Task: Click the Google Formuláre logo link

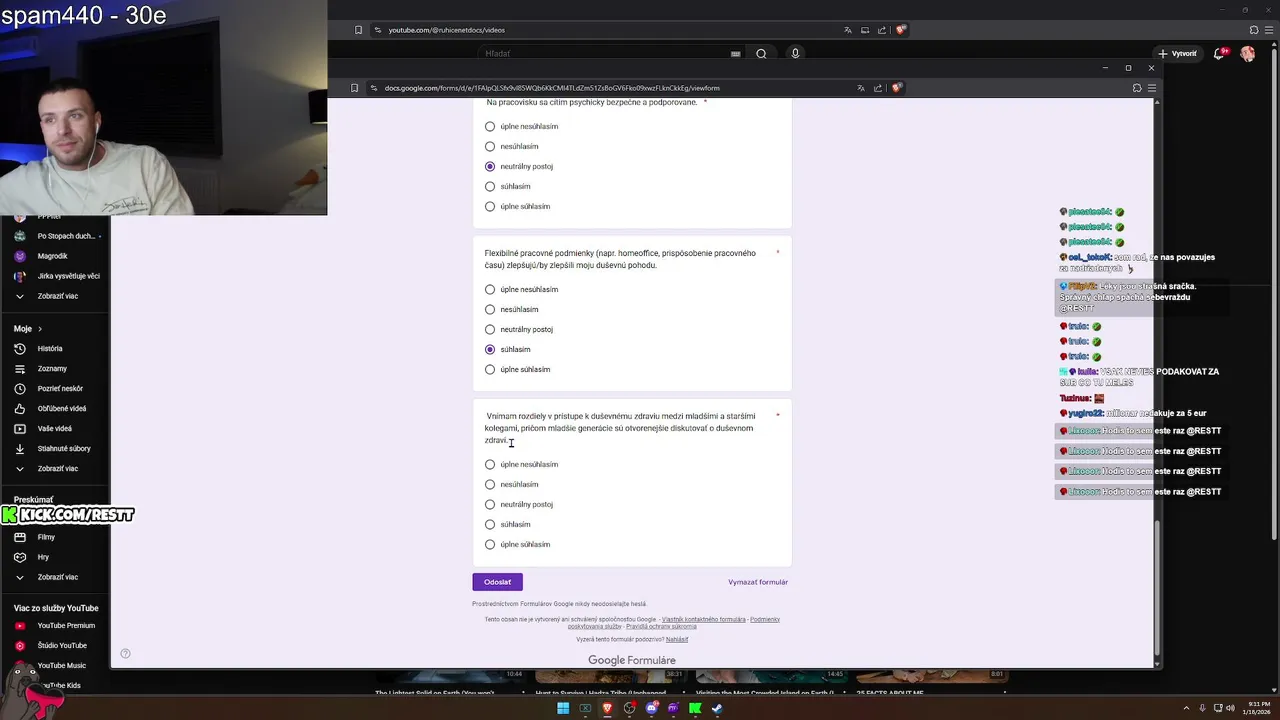Action: coord(632,660)
